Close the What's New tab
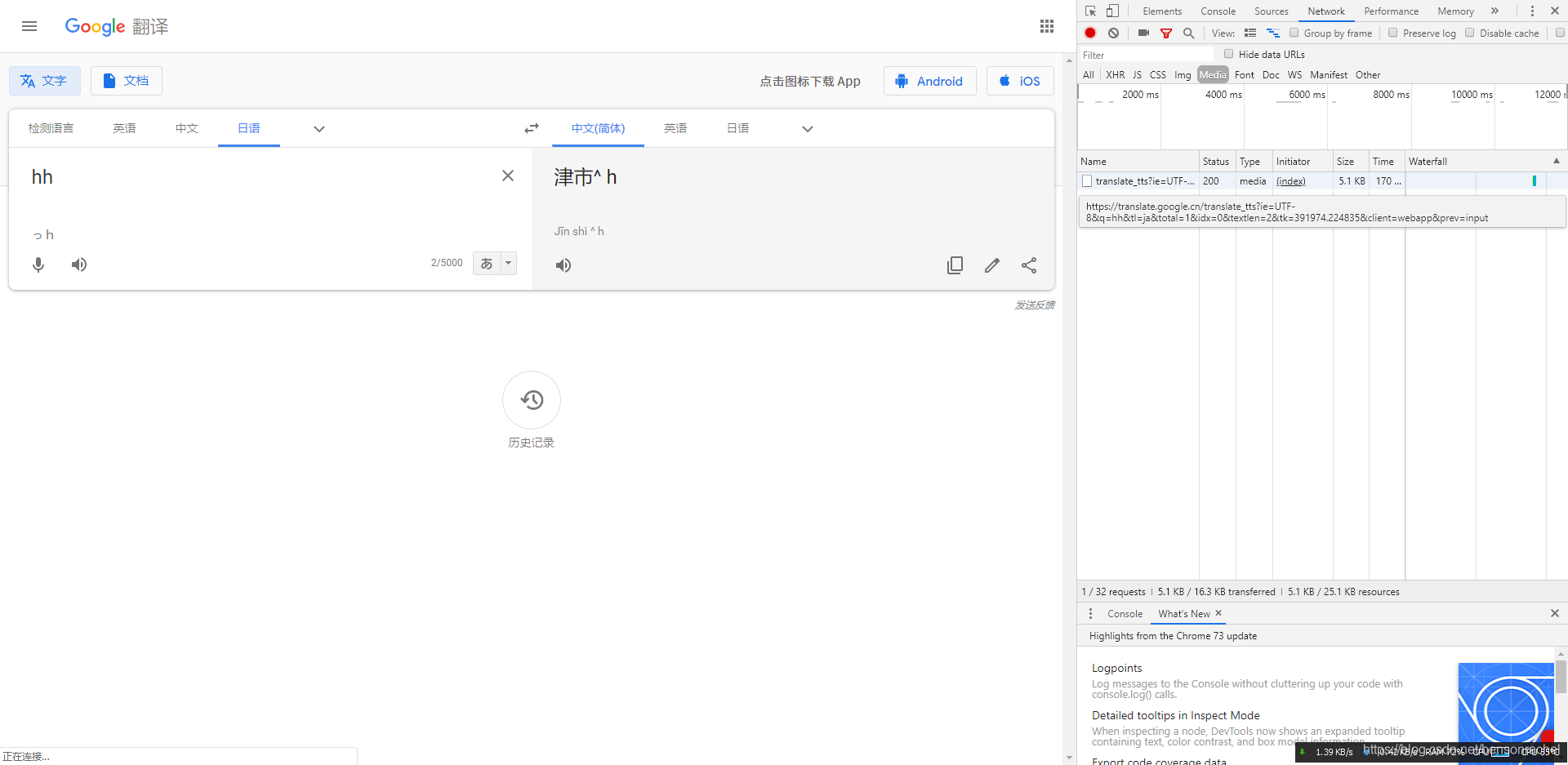This screenshot has height=765, width=1568. pos(1218,613)
